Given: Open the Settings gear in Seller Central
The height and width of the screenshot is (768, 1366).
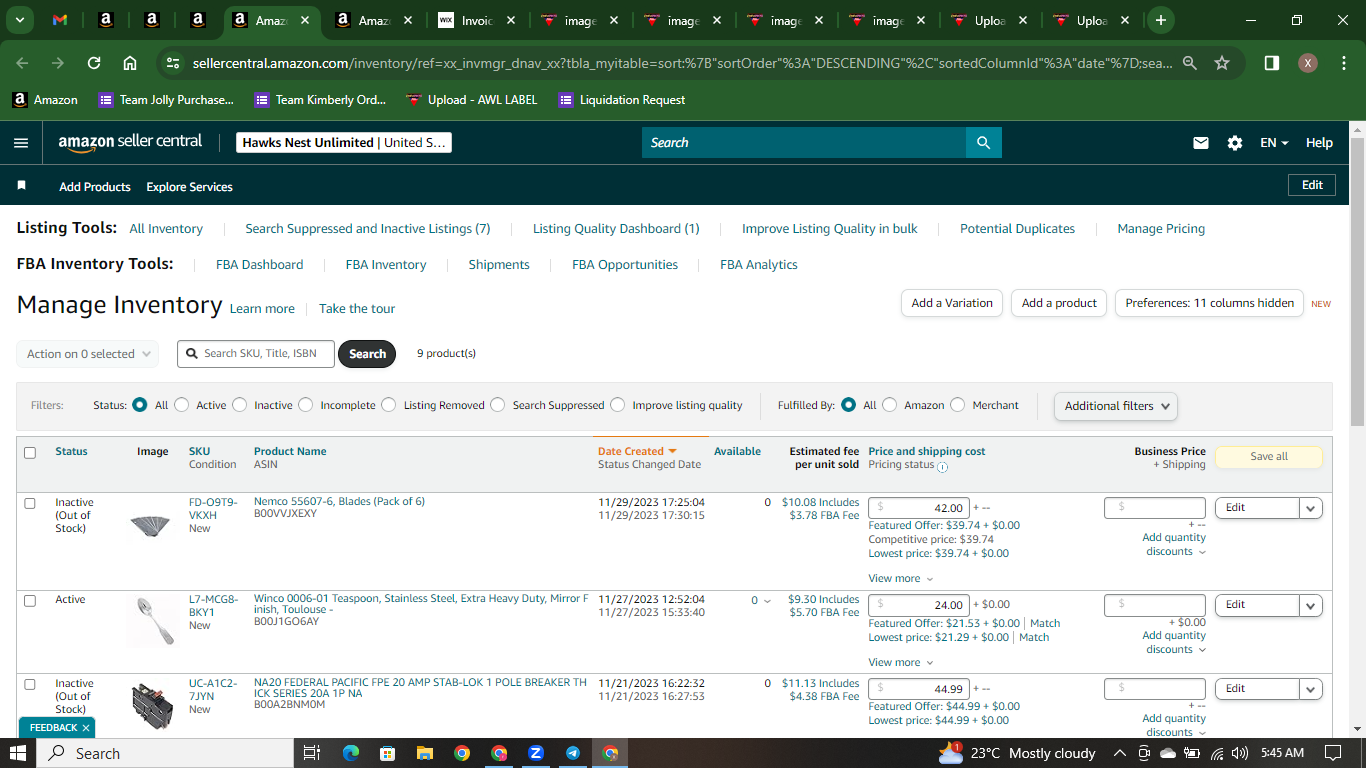Looking at the screenshot, I should pyautogui.click(x=1235, y=143).
